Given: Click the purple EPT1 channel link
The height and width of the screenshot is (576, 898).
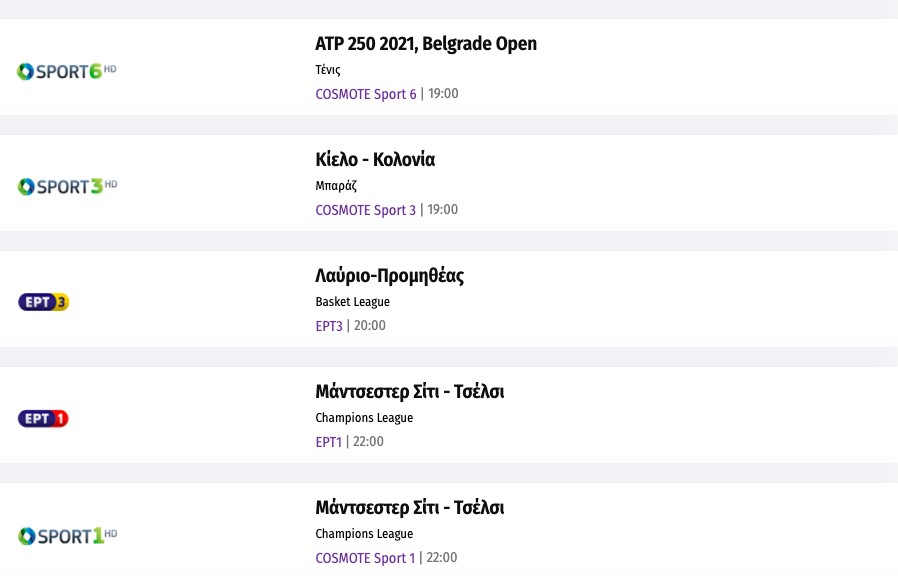Looking at the screenshot, I should [329, 442].
